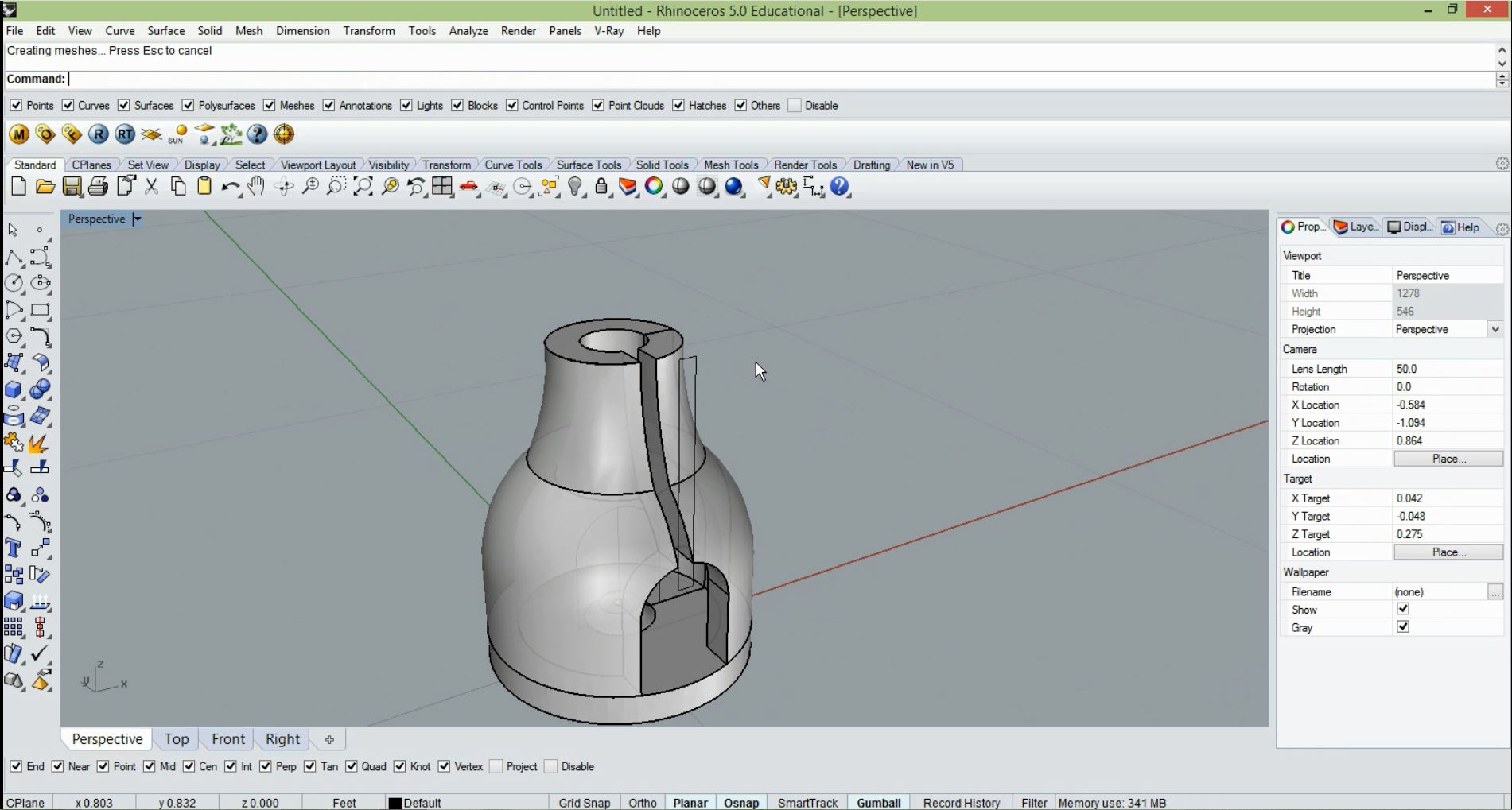Click the Save file icon
The height and width of the screenshot is (810, 1512).
point(72,187)
